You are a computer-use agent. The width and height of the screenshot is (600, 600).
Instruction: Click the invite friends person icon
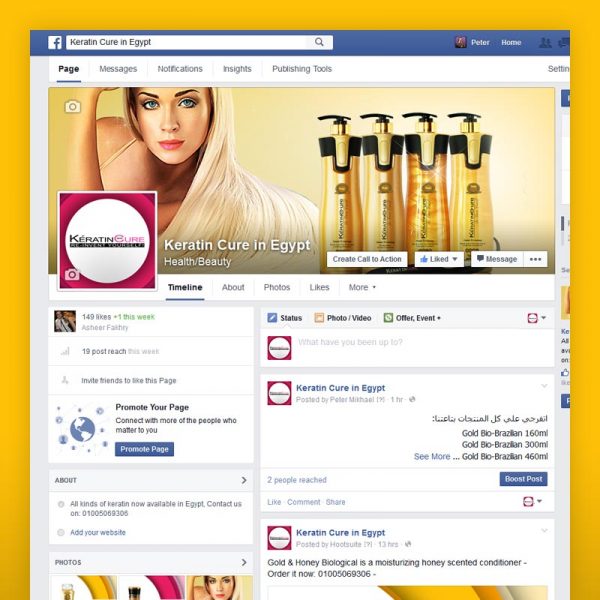[x=65, y=380]
